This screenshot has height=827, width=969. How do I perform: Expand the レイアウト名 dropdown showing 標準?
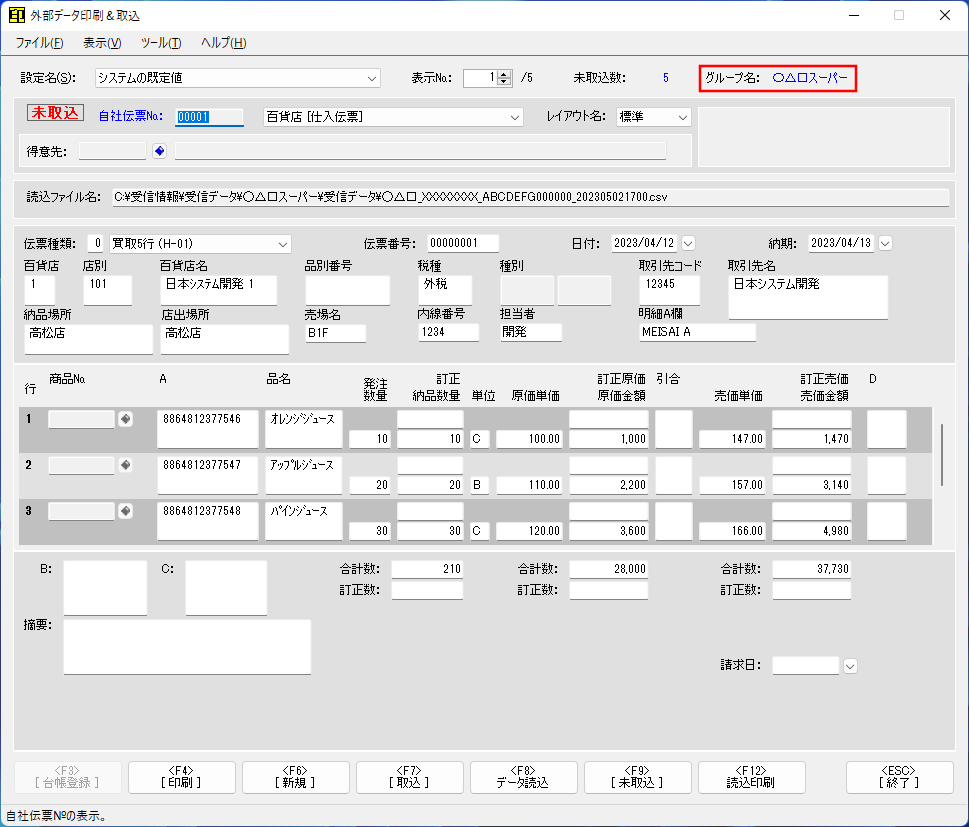[682, 117]
